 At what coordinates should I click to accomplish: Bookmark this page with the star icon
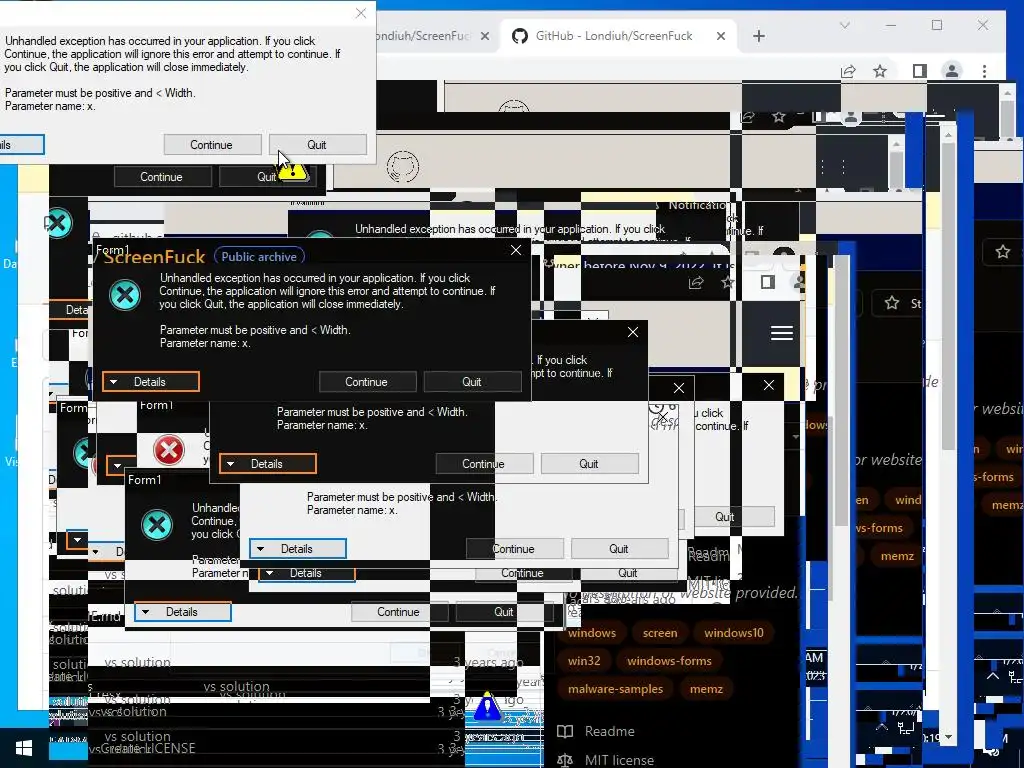[x=880, y=71]
